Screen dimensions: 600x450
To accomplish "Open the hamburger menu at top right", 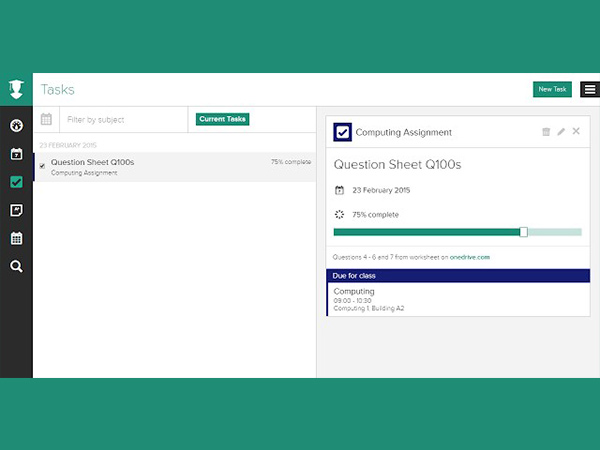I will point(589,89).
